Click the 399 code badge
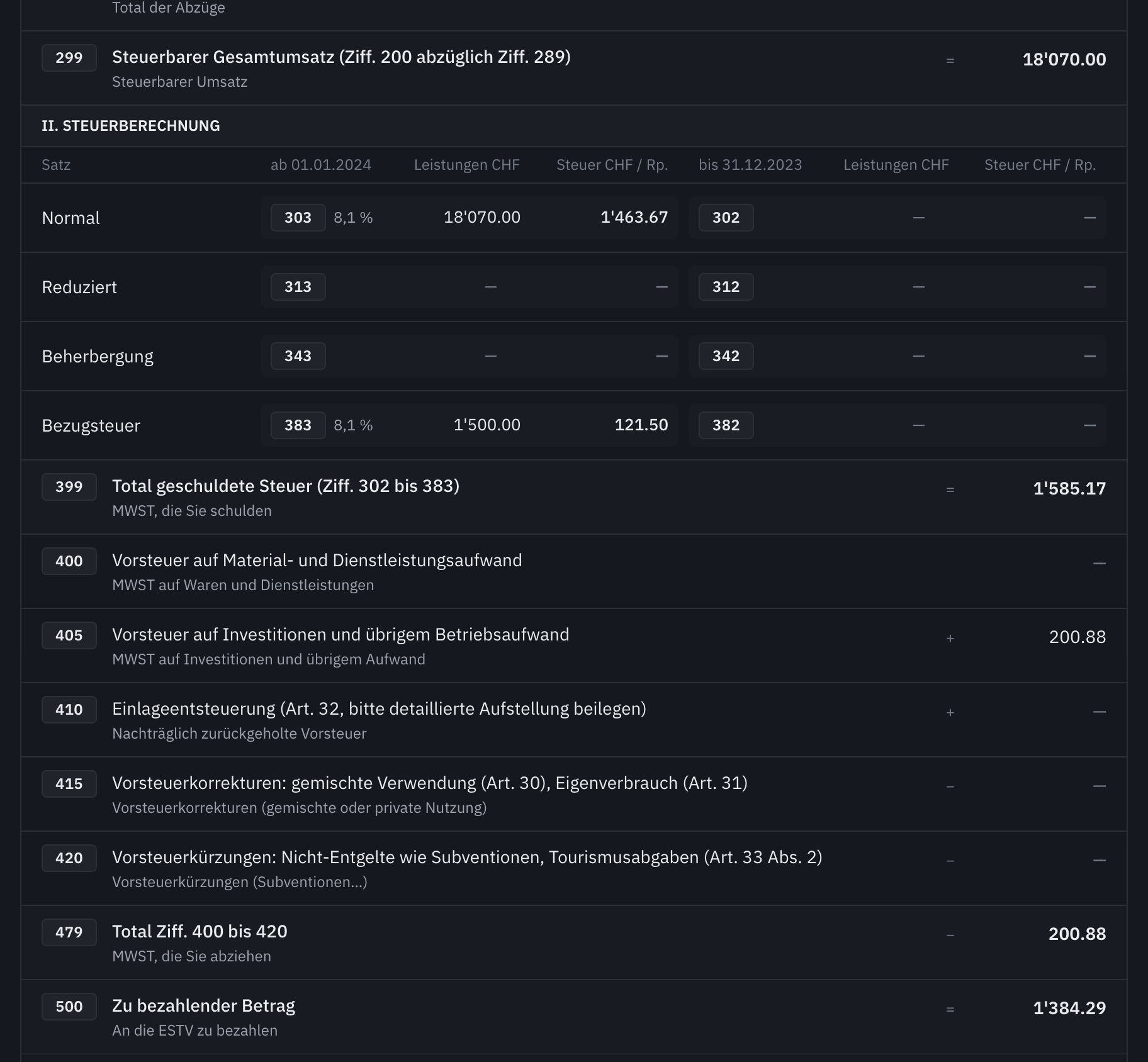Image resolution: width=1148 pixels, height=1062 pixels. coord(69,487)
